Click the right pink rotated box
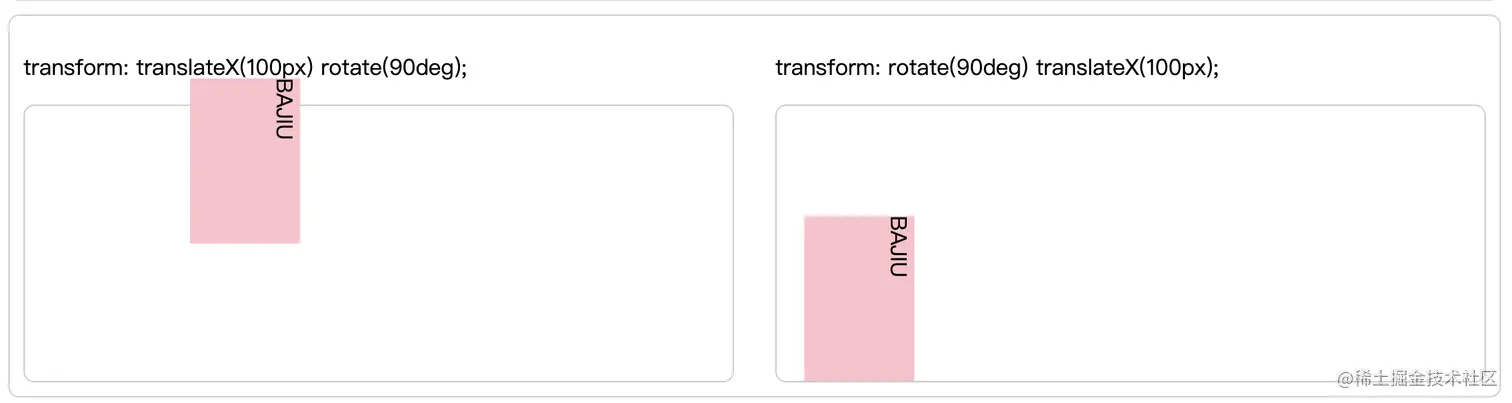1512x403 pixels. click(x=859, y=298)
